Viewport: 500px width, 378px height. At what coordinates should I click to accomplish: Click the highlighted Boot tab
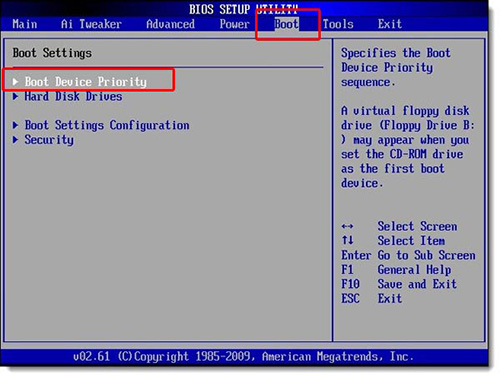coord(286,24)
